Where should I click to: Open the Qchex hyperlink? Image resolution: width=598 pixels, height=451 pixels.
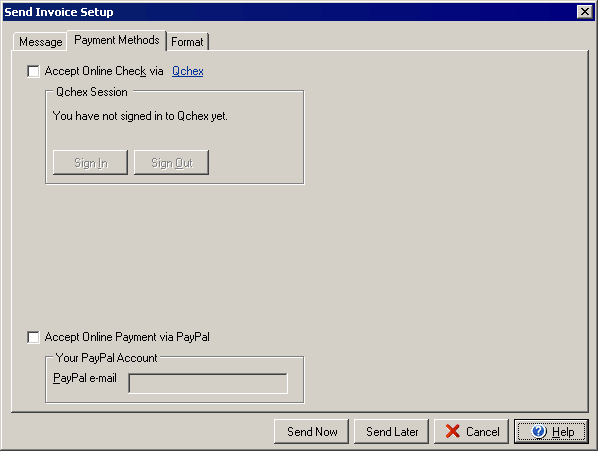coord(188,71)
